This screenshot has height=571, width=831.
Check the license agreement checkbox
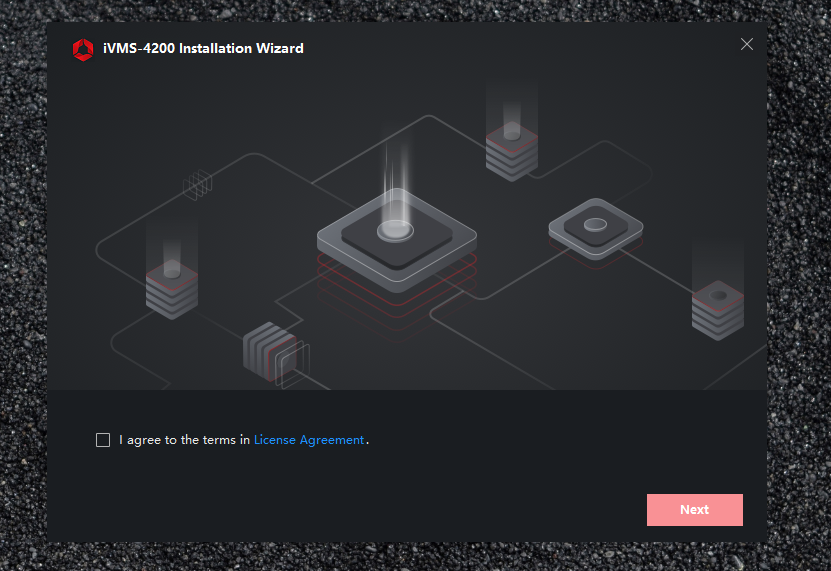click(x=103, y=440)
